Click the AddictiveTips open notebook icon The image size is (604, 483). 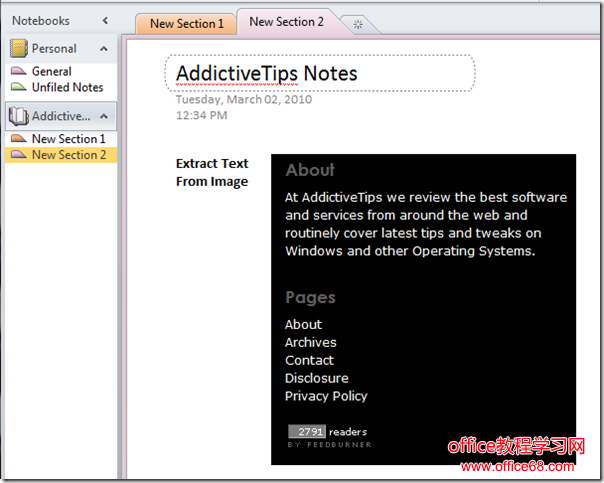tap(19, 116)
